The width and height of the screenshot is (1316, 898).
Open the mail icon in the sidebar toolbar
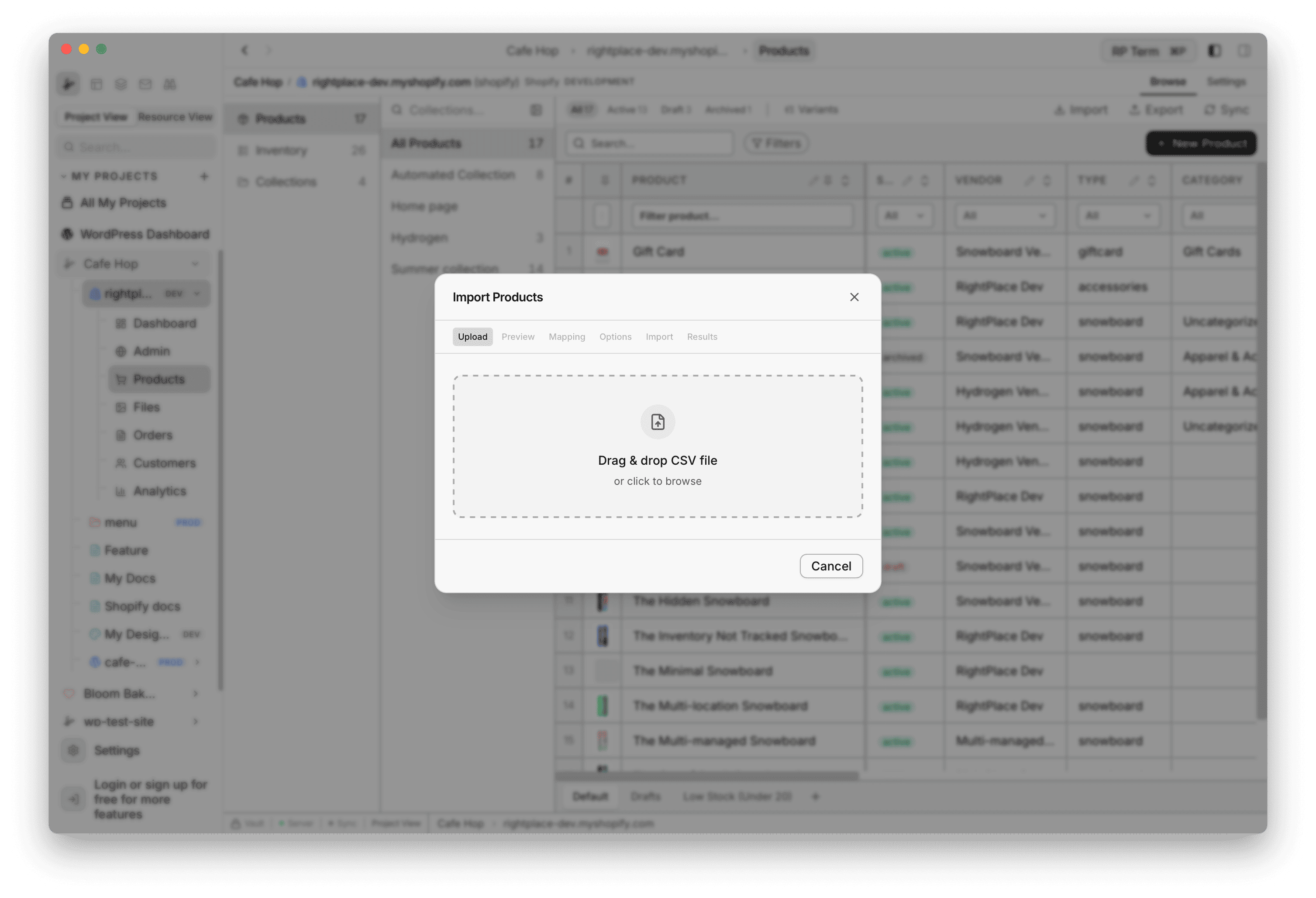point(145,83)
